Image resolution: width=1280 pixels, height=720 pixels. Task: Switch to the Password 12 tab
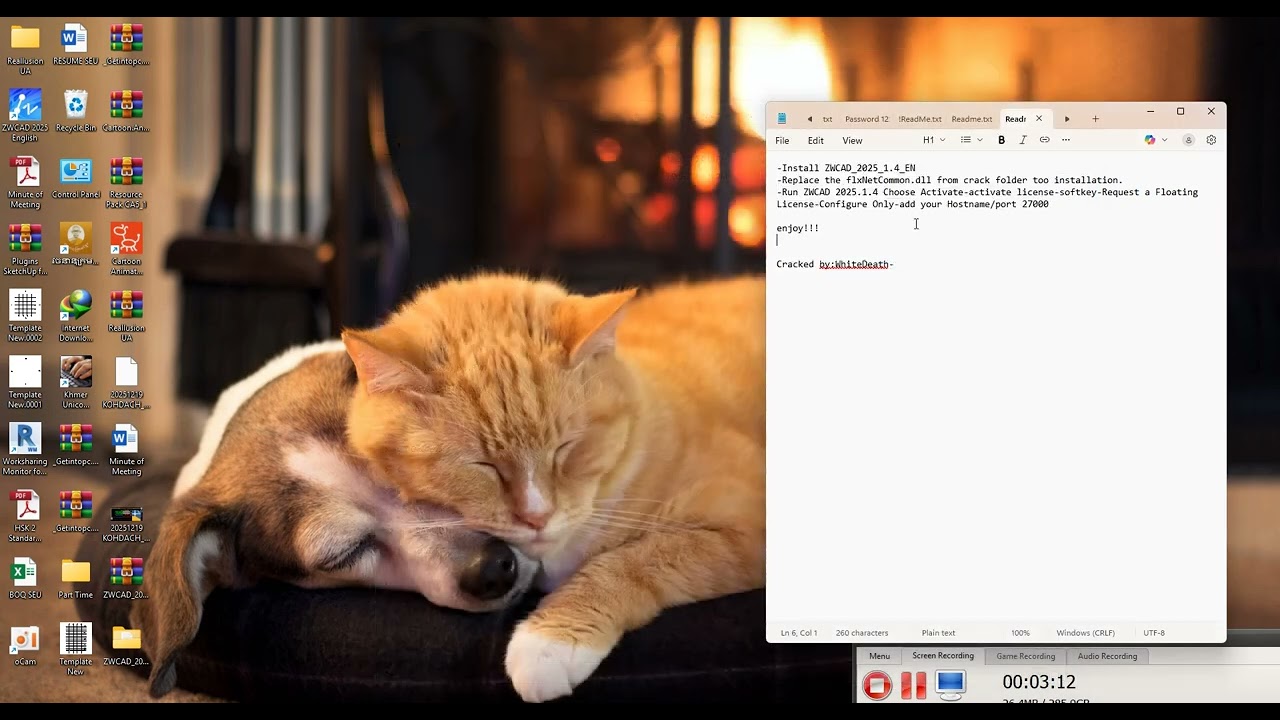[866, 119]
